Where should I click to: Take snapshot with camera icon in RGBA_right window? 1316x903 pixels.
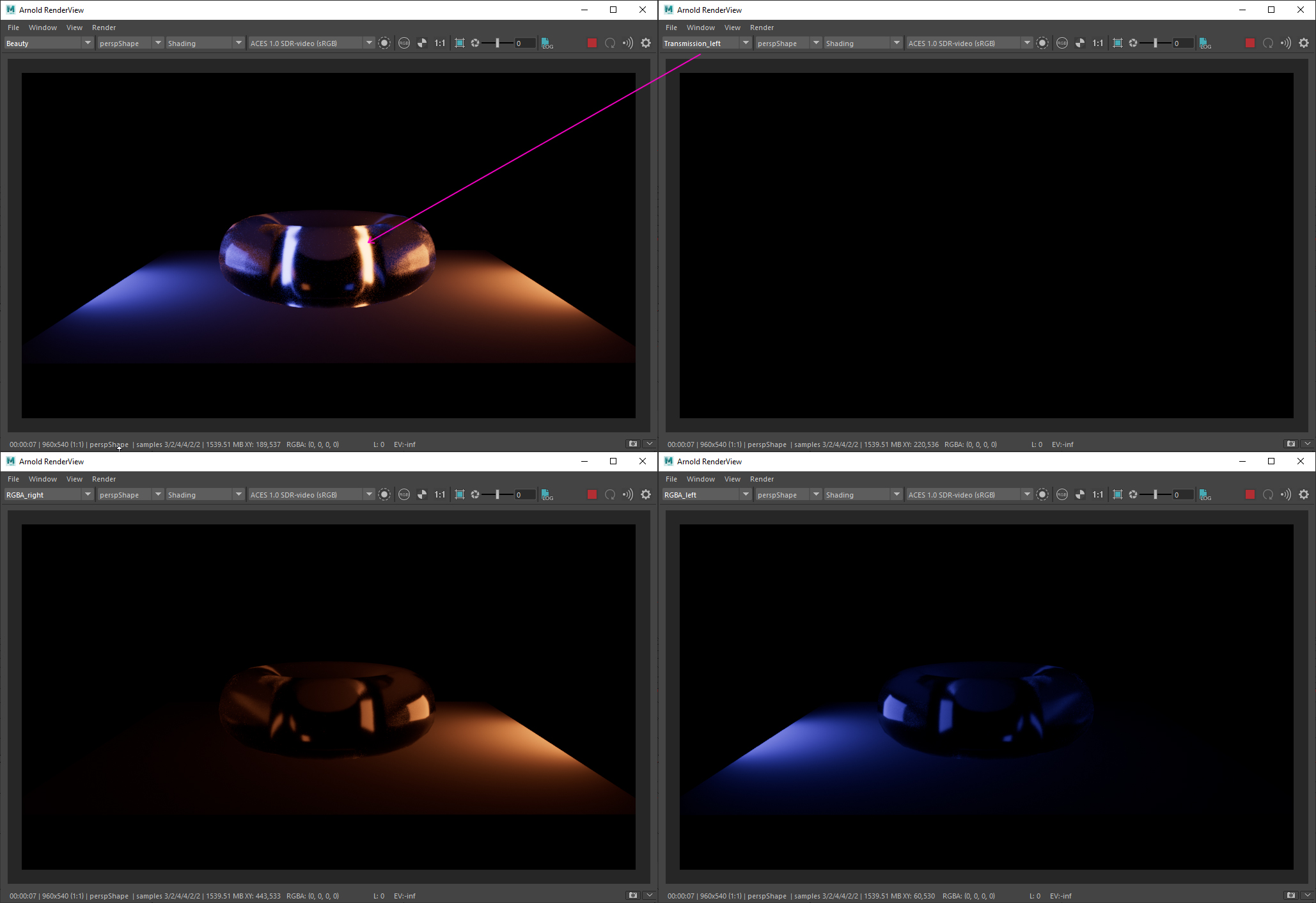(633, 895)
